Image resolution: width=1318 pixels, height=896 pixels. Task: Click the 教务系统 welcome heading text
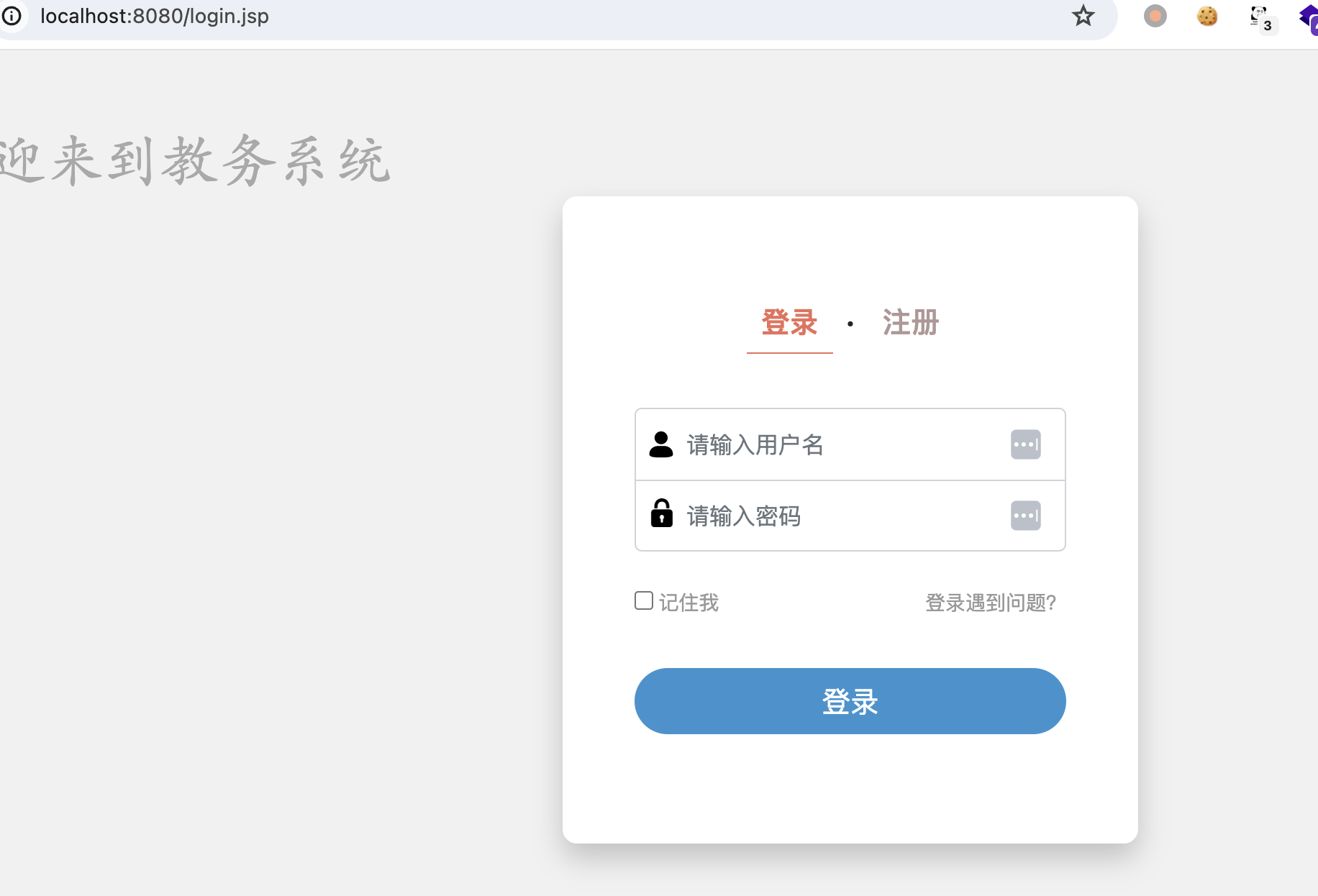(194, 161)
